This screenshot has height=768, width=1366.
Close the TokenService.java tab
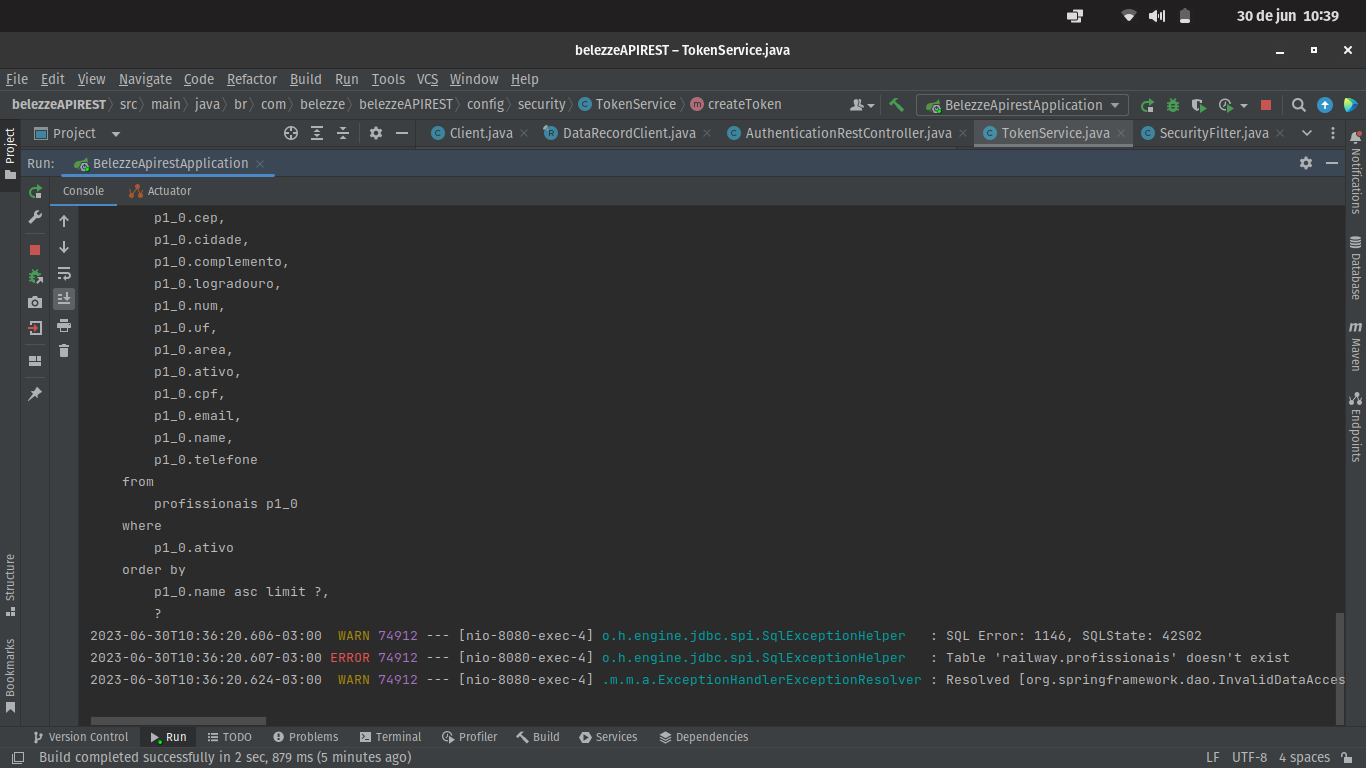click(x=1122, y=133)
